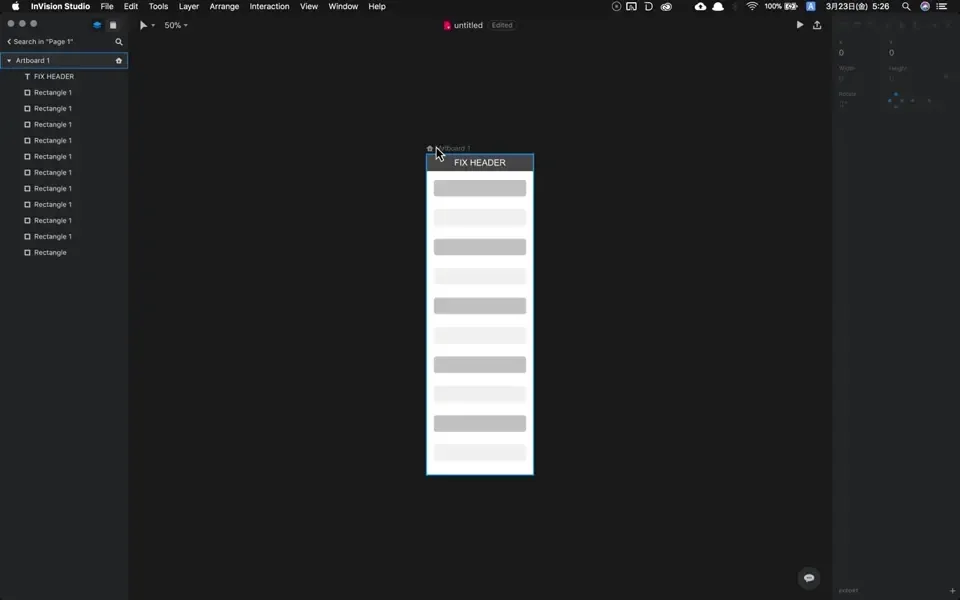Click the home icon on Artboard 1

(119, 61)
